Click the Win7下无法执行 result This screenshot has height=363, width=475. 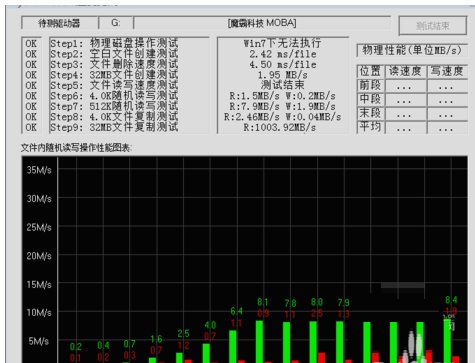[x=282, y=43]
